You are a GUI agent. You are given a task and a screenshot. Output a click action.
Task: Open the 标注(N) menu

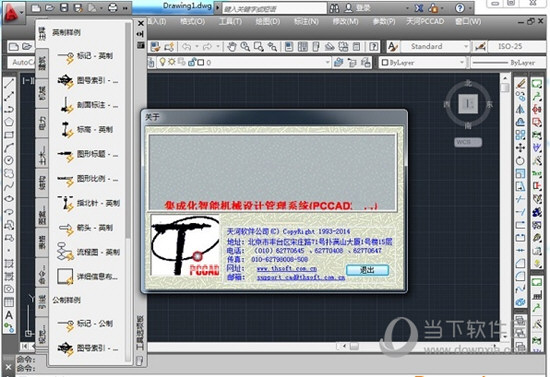(x=306, y=22)
